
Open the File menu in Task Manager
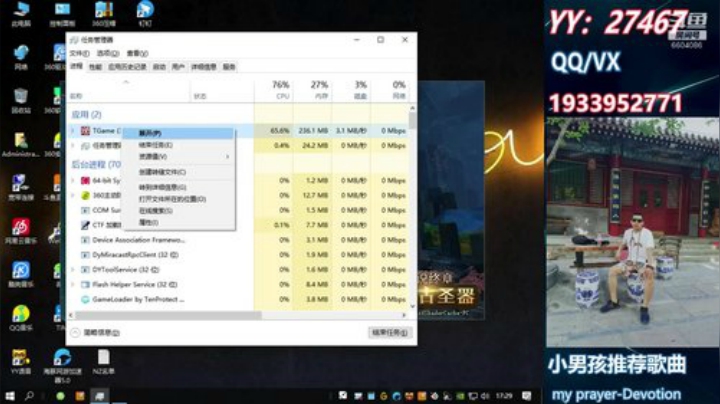click(x=79, y=53)
